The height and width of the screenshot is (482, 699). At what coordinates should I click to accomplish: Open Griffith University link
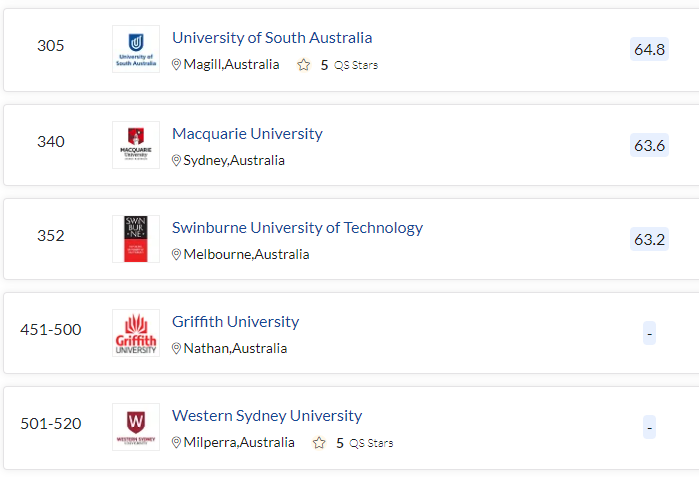pos(235,321)
